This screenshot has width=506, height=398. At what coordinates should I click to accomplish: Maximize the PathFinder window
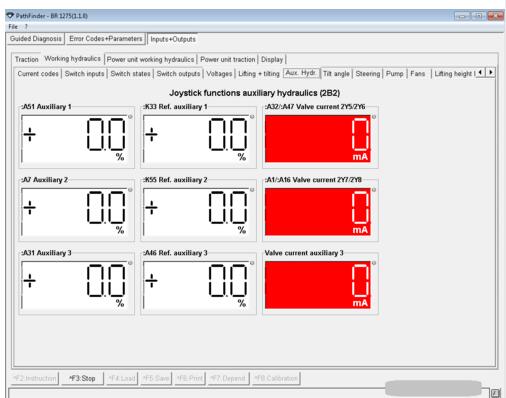pos(478,16)
